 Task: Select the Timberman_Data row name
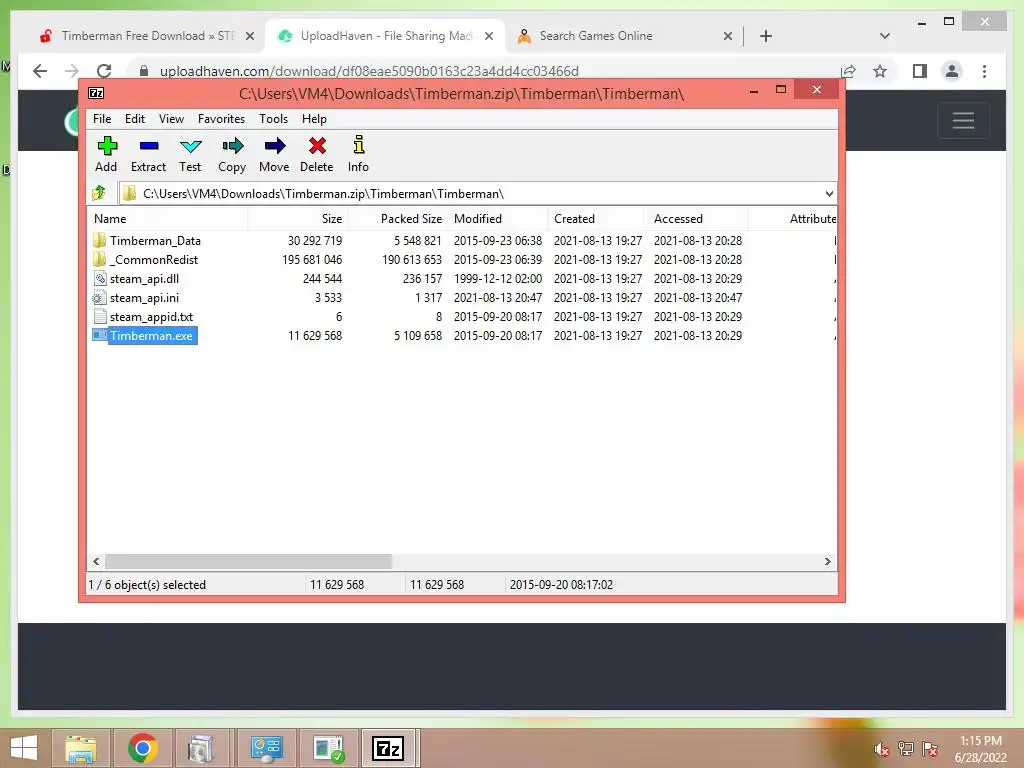pyautogui.click(x=155, y=240)
